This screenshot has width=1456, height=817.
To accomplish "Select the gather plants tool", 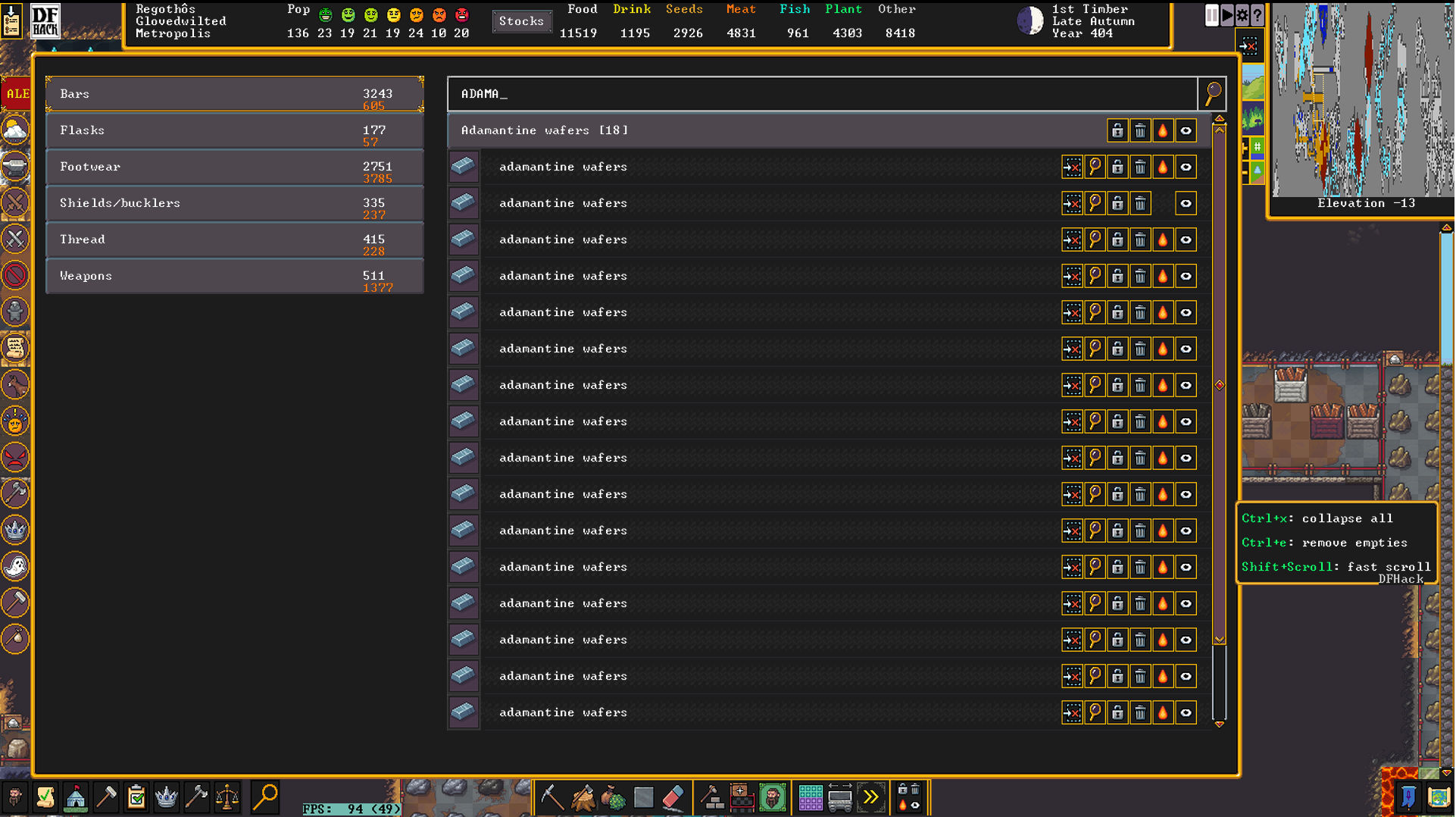I will click(x=613, y=797).
